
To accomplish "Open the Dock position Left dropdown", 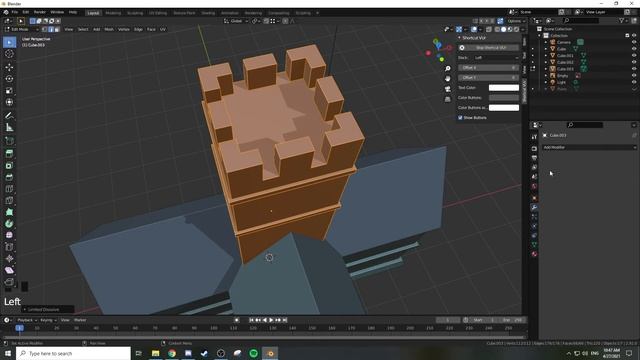I will pos(496,58).
